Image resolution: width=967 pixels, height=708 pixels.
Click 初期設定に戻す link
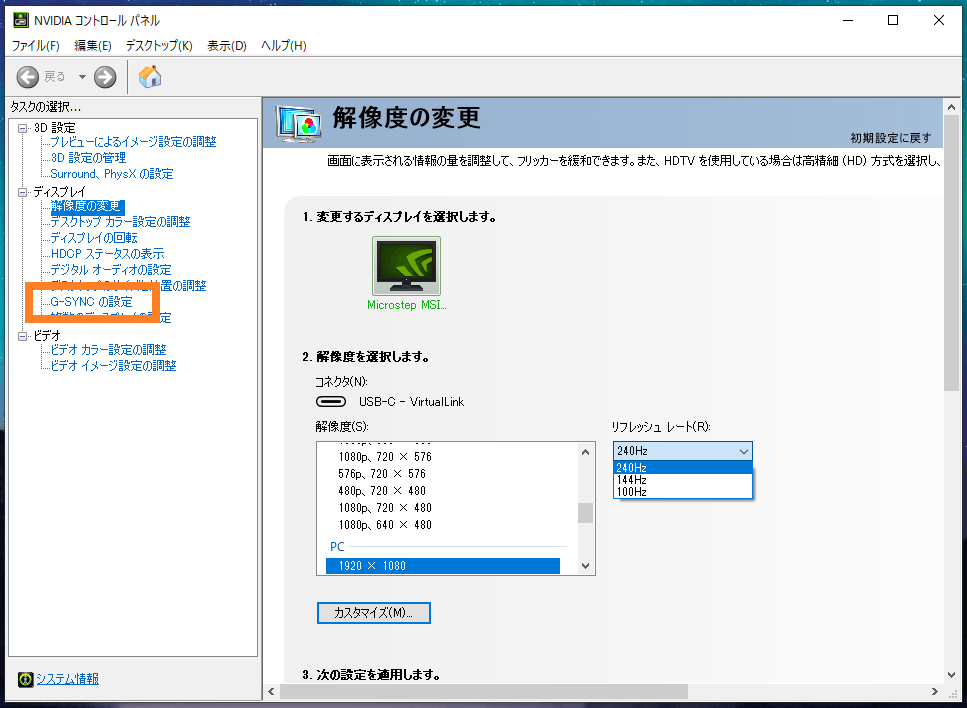(x=891, y=138)
